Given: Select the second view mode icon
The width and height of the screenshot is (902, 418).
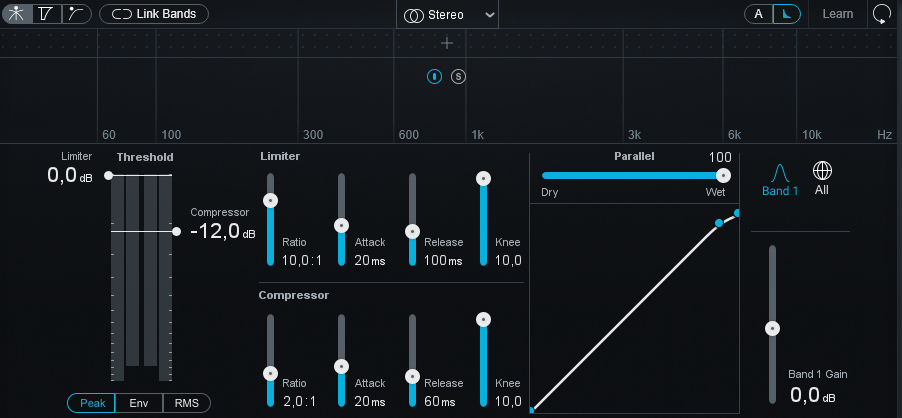Looking at the screenshot, I should [47, 14].
